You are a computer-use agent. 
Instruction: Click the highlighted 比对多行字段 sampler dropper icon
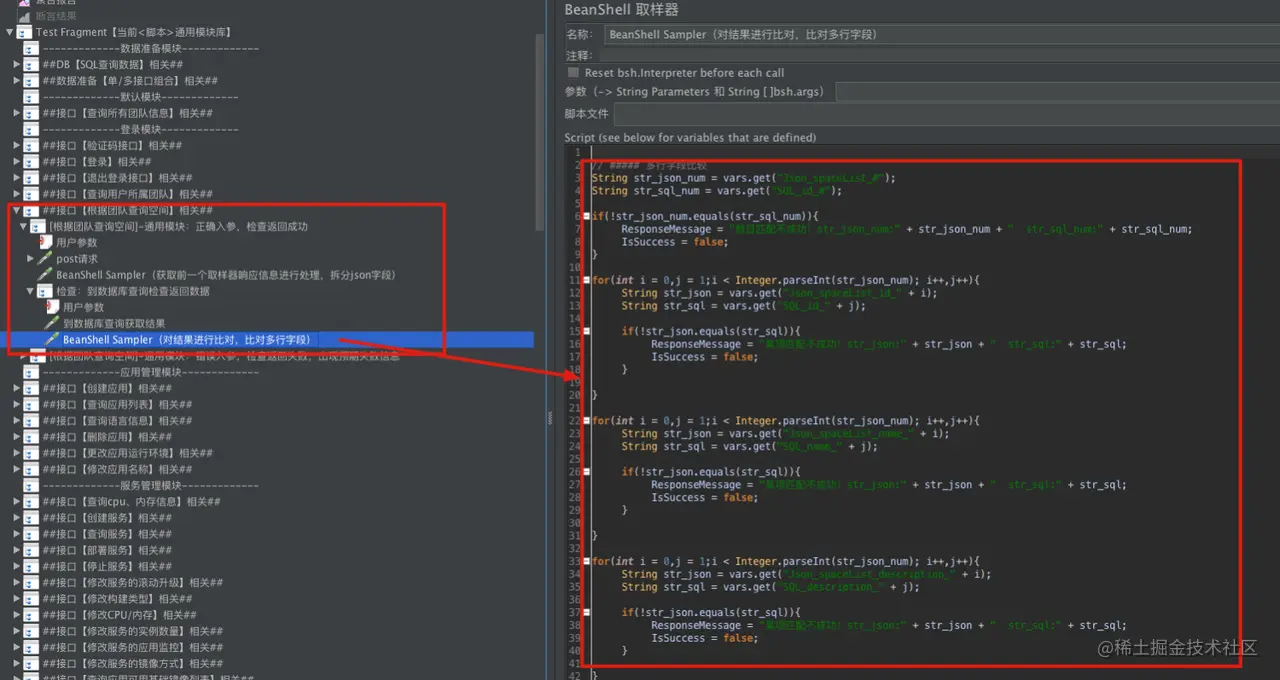[52, 340]
